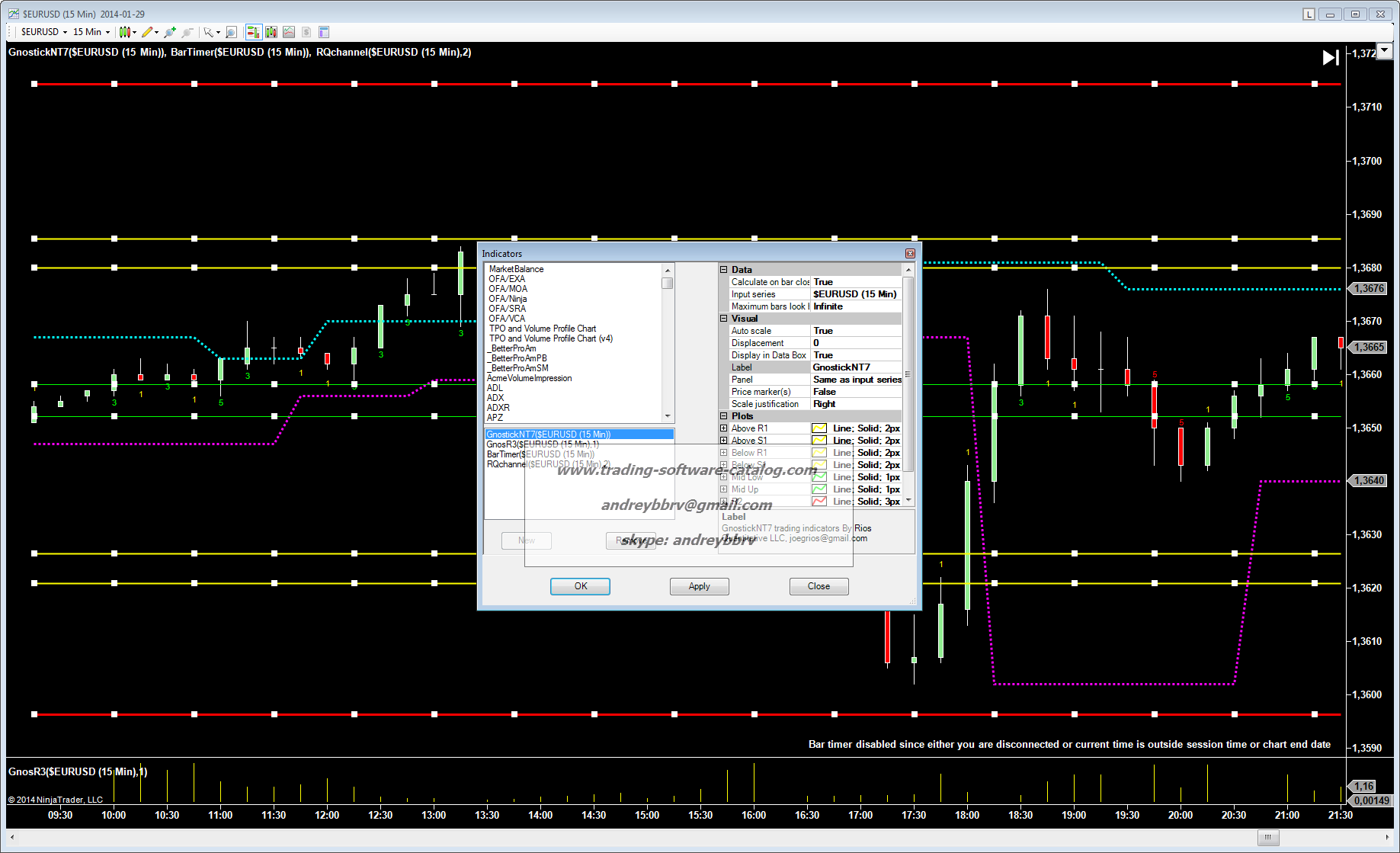The height and width of the screenshot is (853, 1400).
Task: Open the Strategies line chart icon
Action: pyautogui.click(x=289, y=32)
